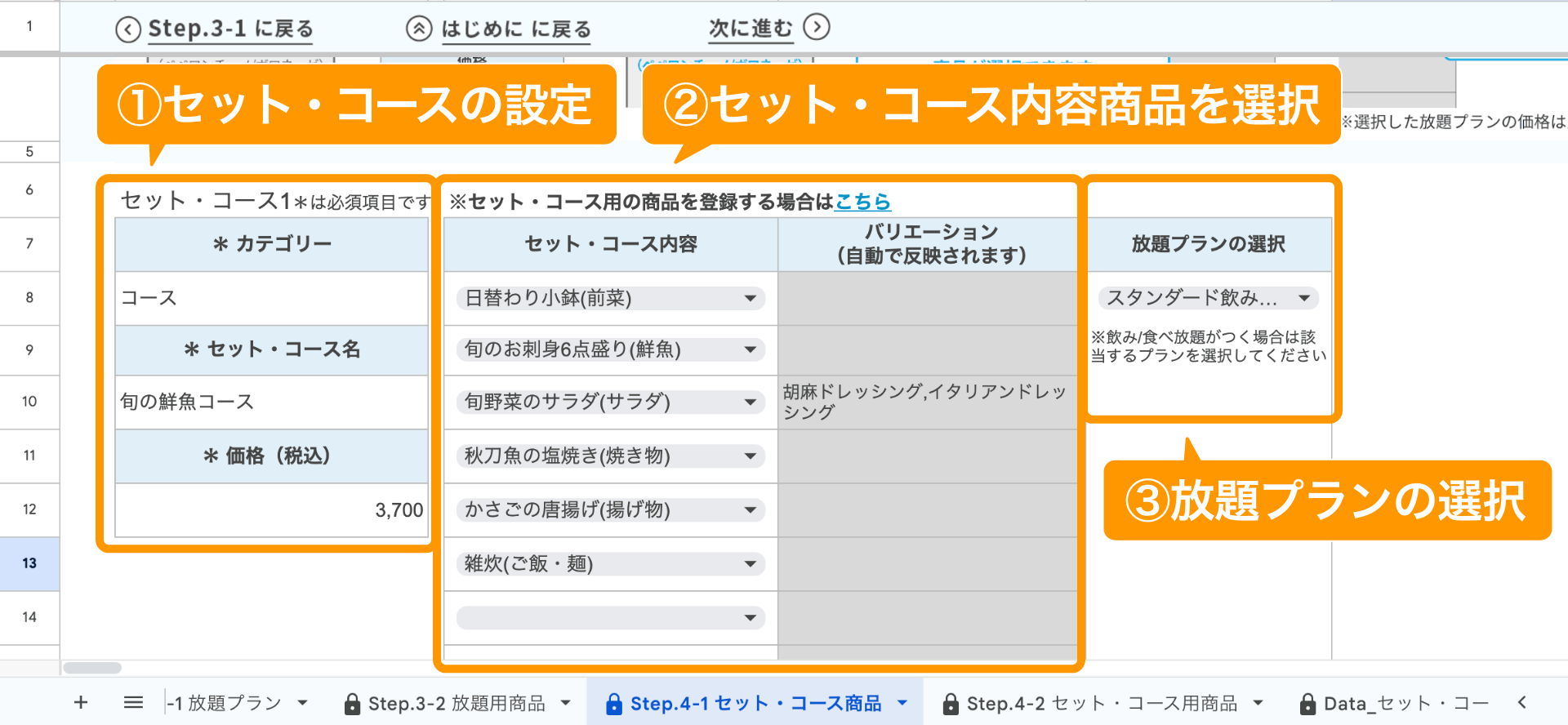Select row header 13
Screen dimensions: 1568x725
point(29,563)
